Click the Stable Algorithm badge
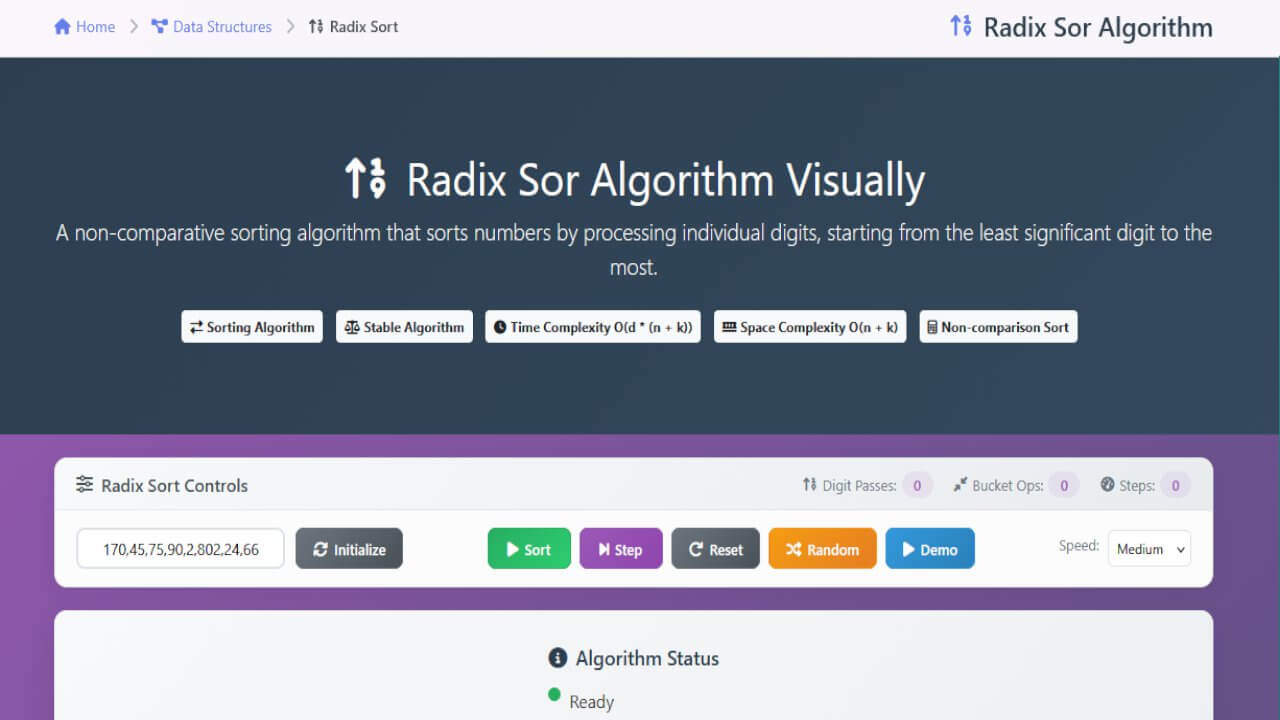Screen dimensions: 1280x720 404,327
